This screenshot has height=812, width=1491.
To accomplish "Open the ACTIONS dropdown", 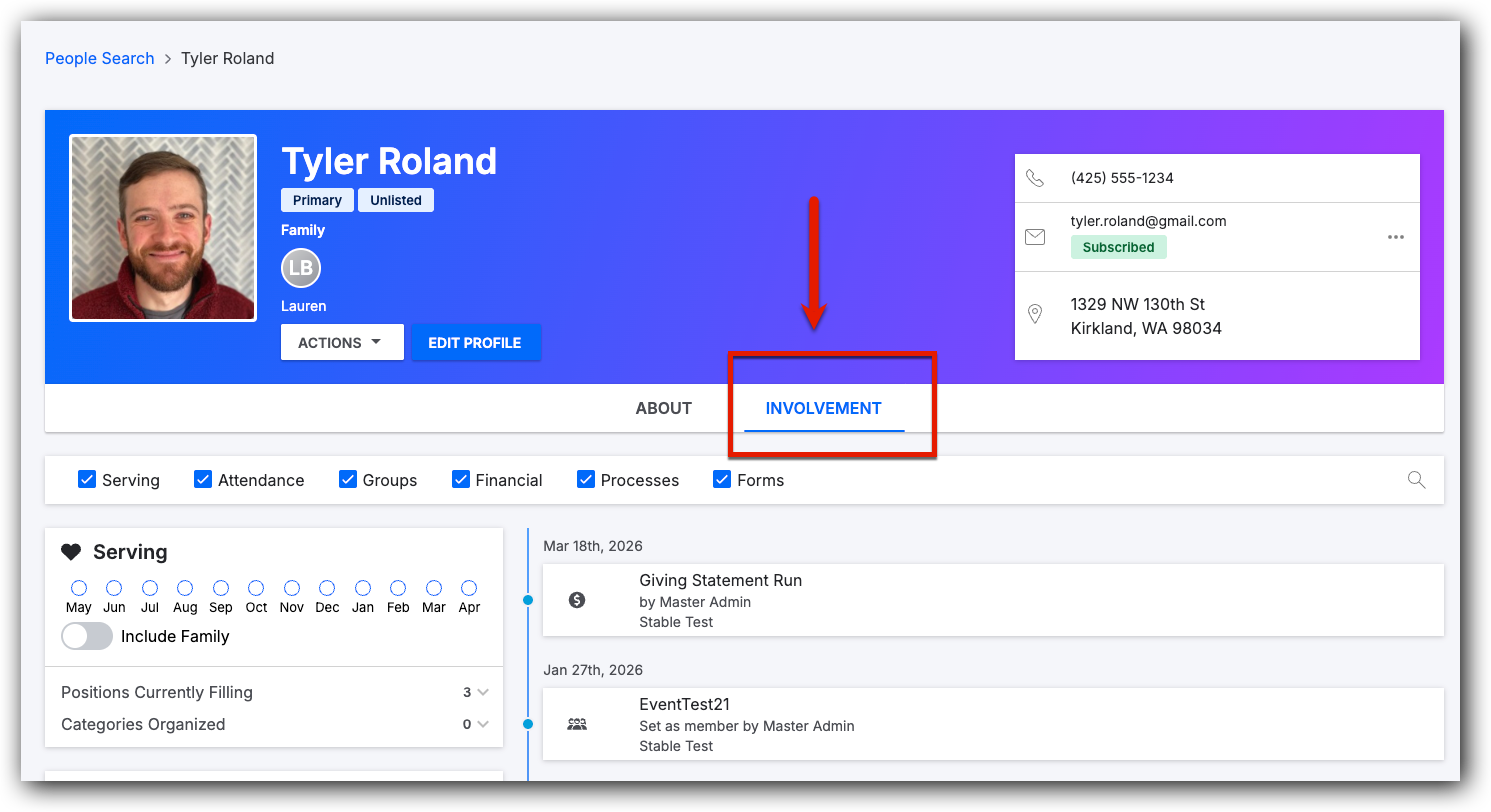I will tap(342, 342).
